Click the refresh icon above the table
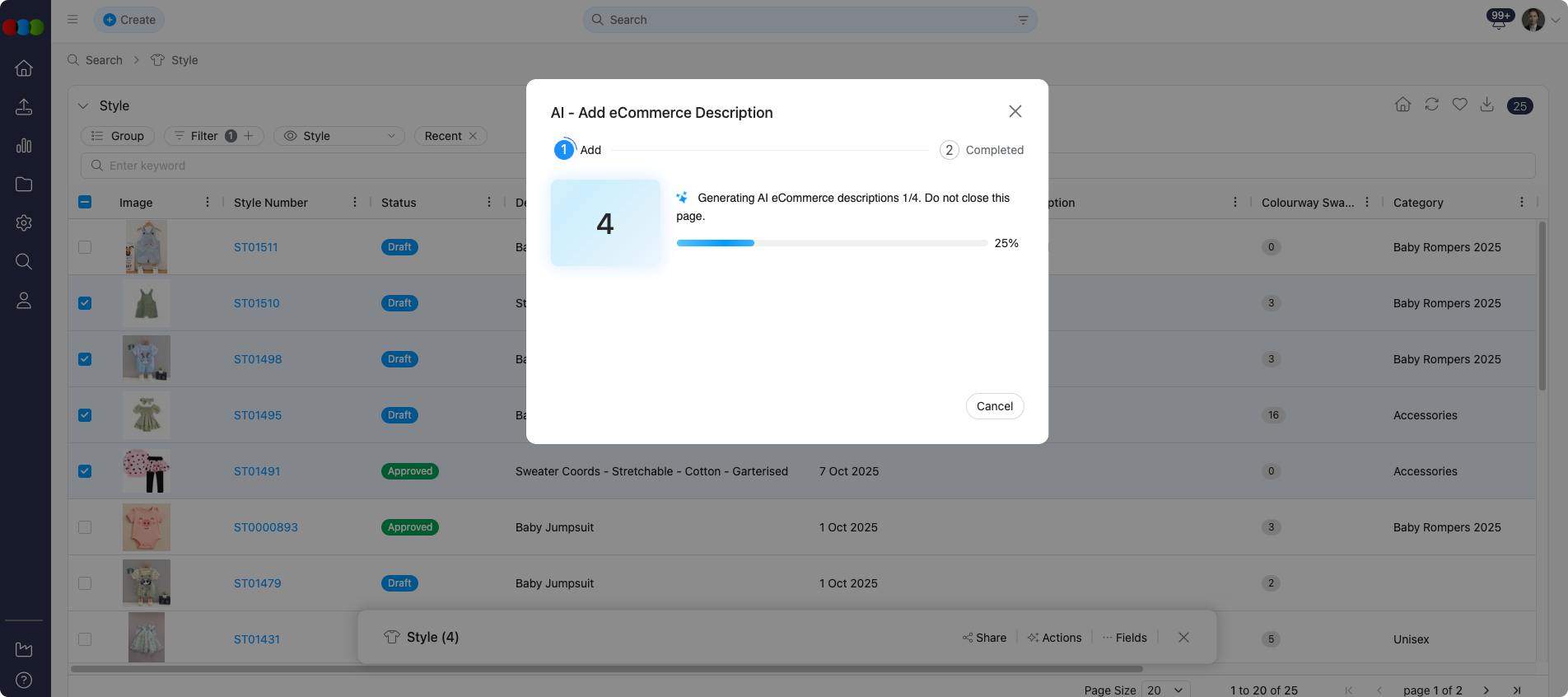This screenshot has width=1568, height=697. point(1431,105)
